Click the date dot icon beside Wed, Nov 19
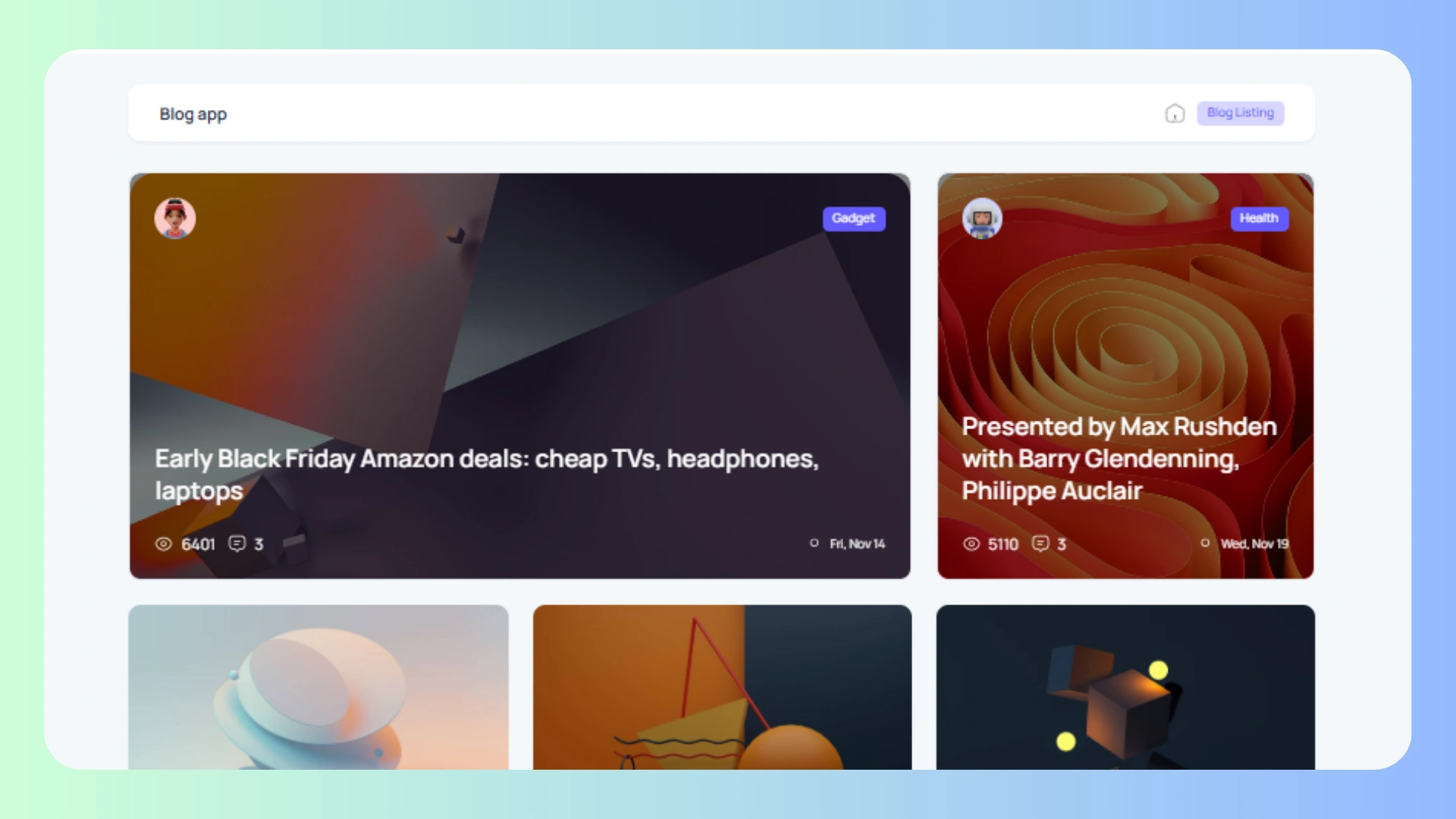The width and height of the screenshot is (1456, 819). coord(1205,543)
